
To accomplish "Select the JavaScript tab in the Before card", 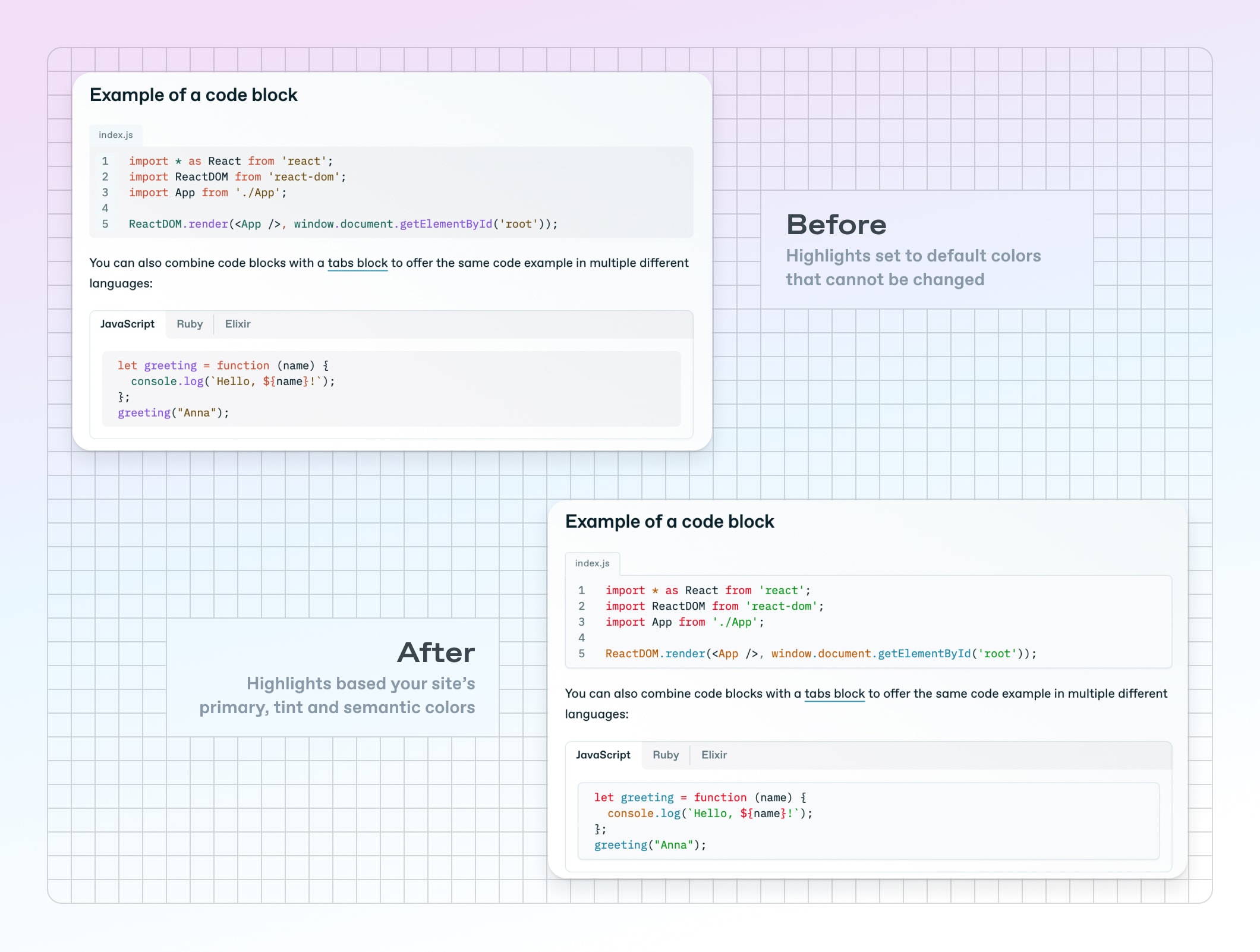I will click(x=127, y=324).
